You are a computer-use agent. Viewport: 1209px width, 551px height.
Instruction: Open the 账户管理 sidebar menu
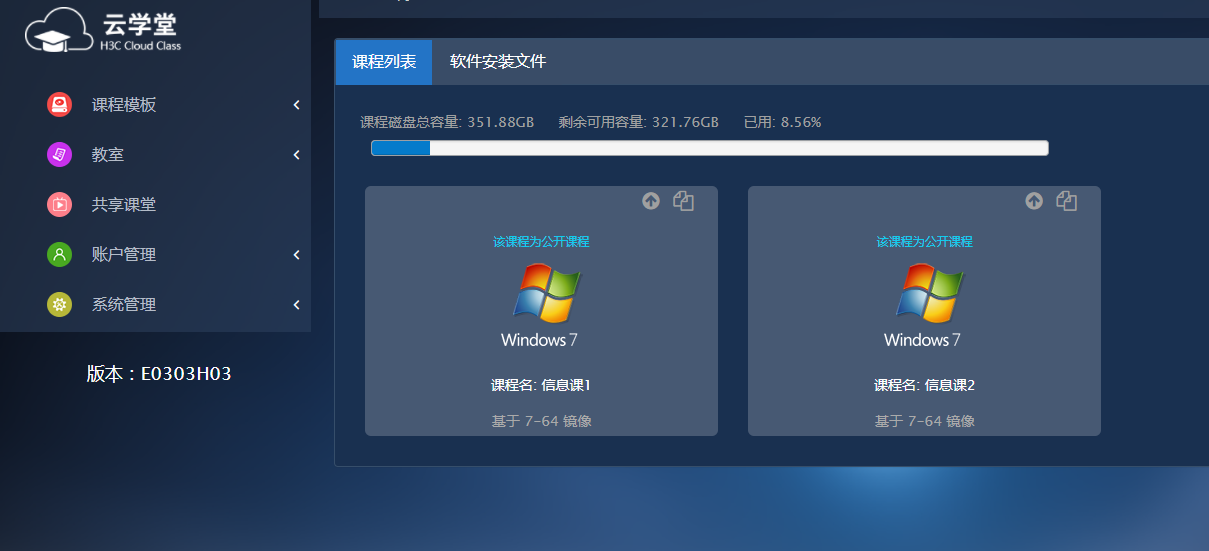(x=155, y=255)
